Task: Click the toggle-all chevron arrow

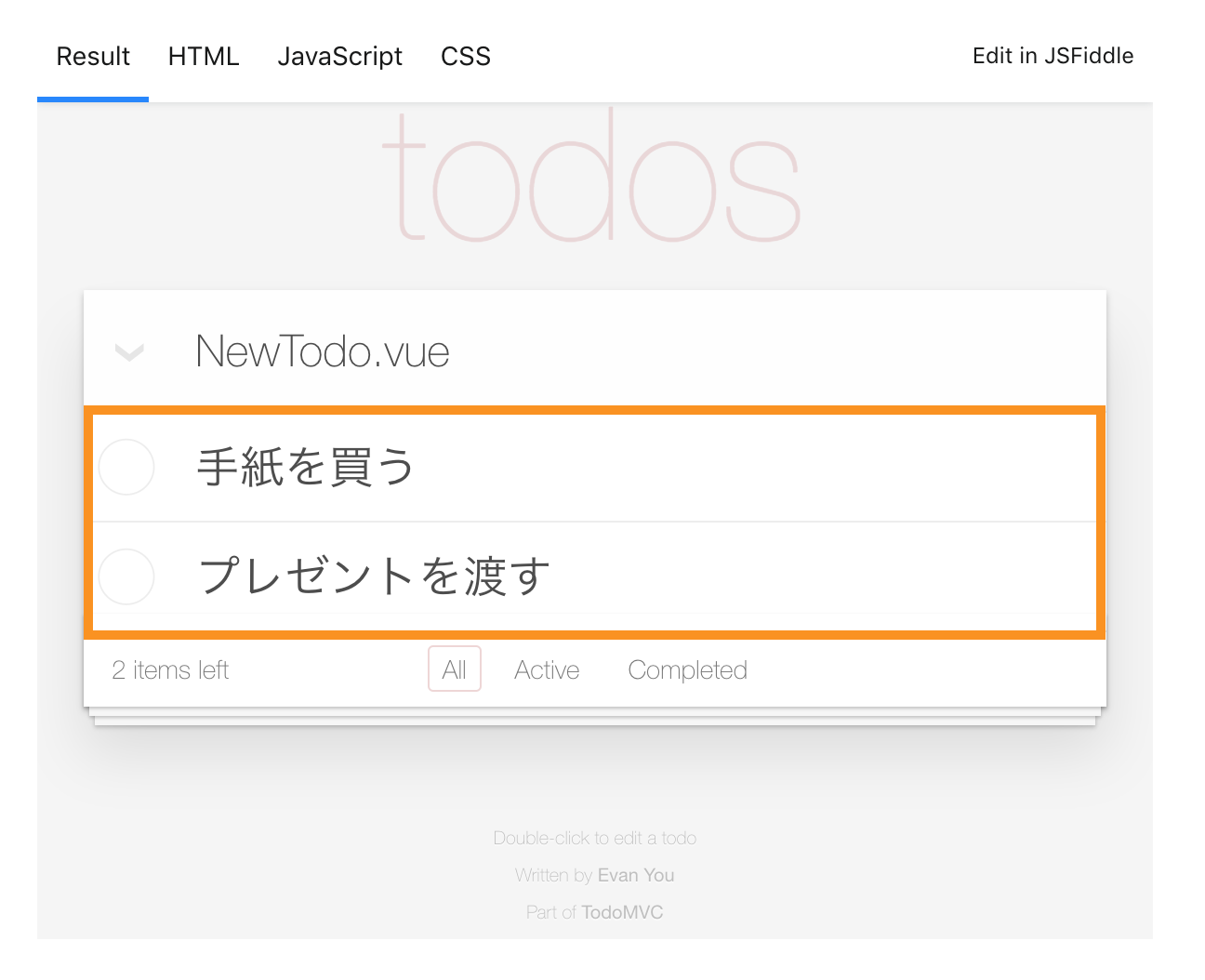Action: 128,353
